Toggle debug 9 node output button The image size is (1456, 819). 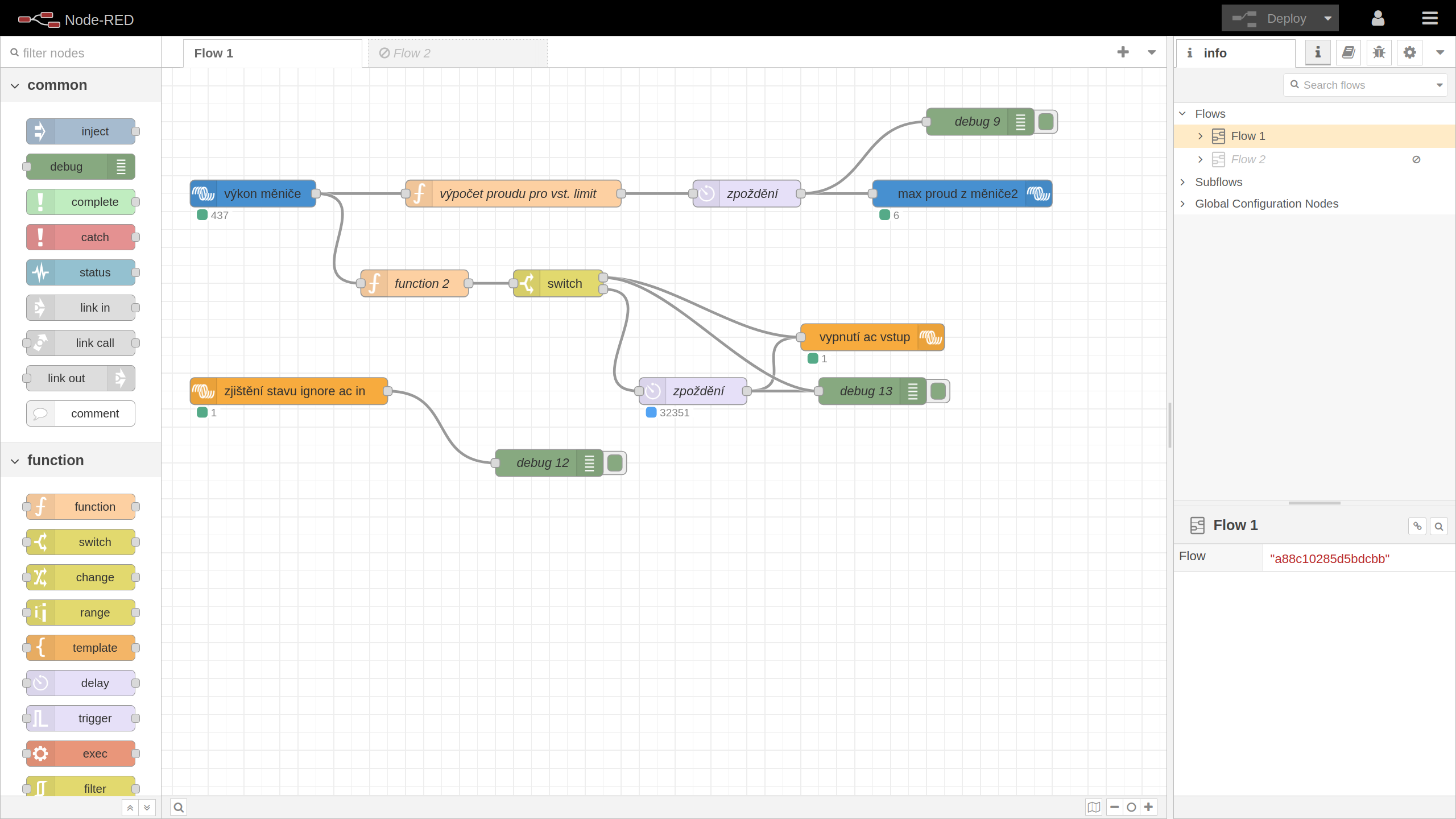coord(1046,122)
